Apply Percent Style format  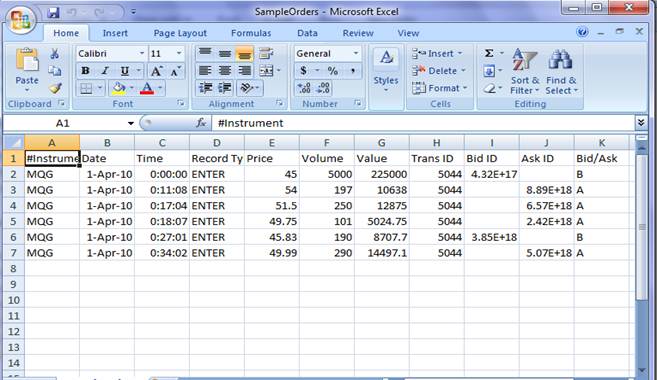333,71
